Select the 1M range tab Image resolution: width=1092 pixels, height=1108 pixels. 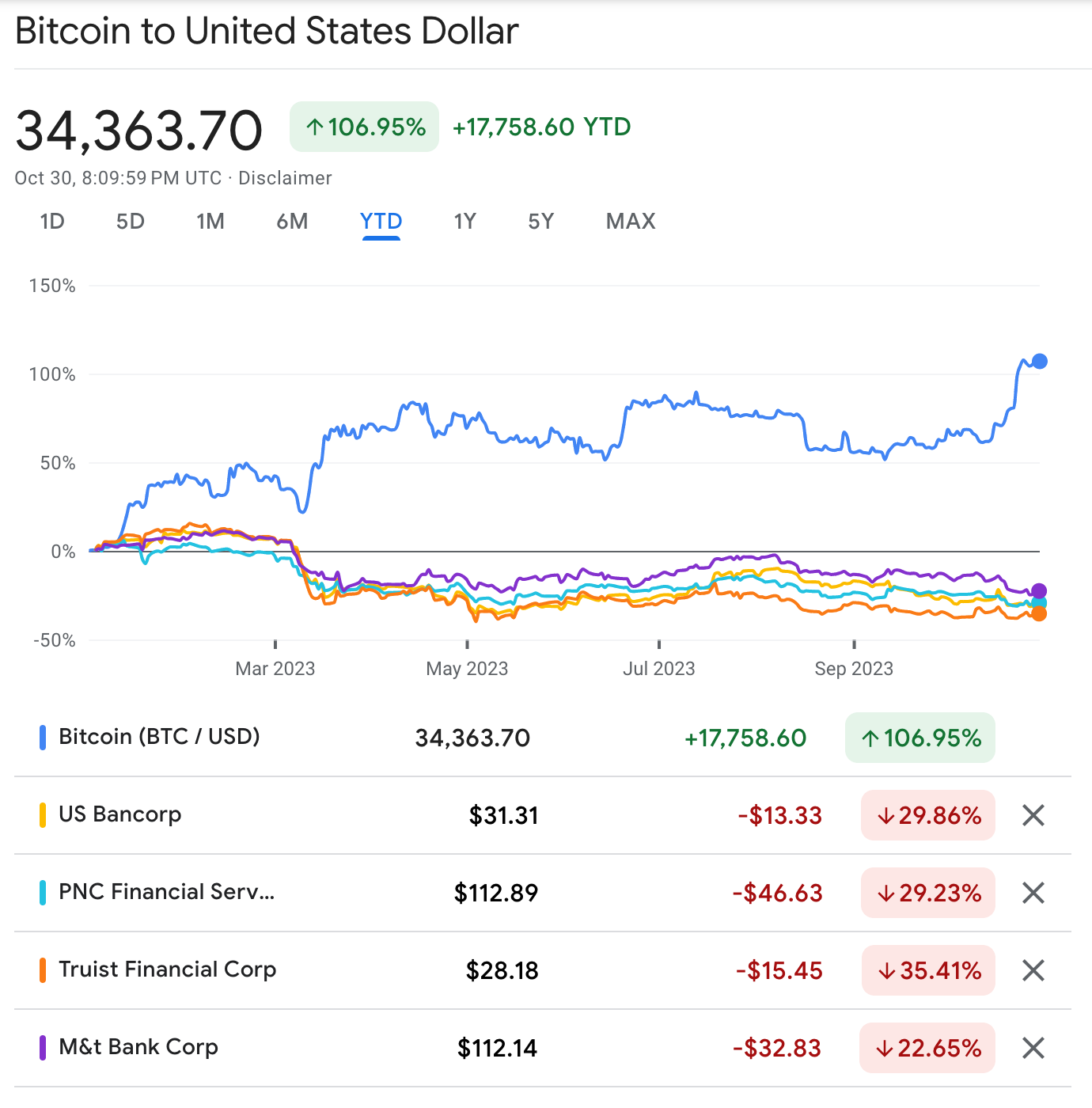click(210, 222)
